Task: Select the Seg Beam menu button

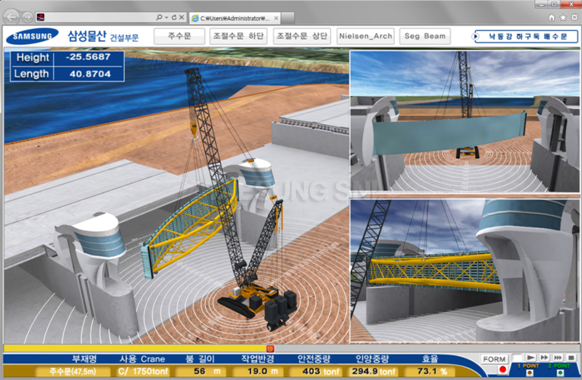Action: click(x=425, y=36)
